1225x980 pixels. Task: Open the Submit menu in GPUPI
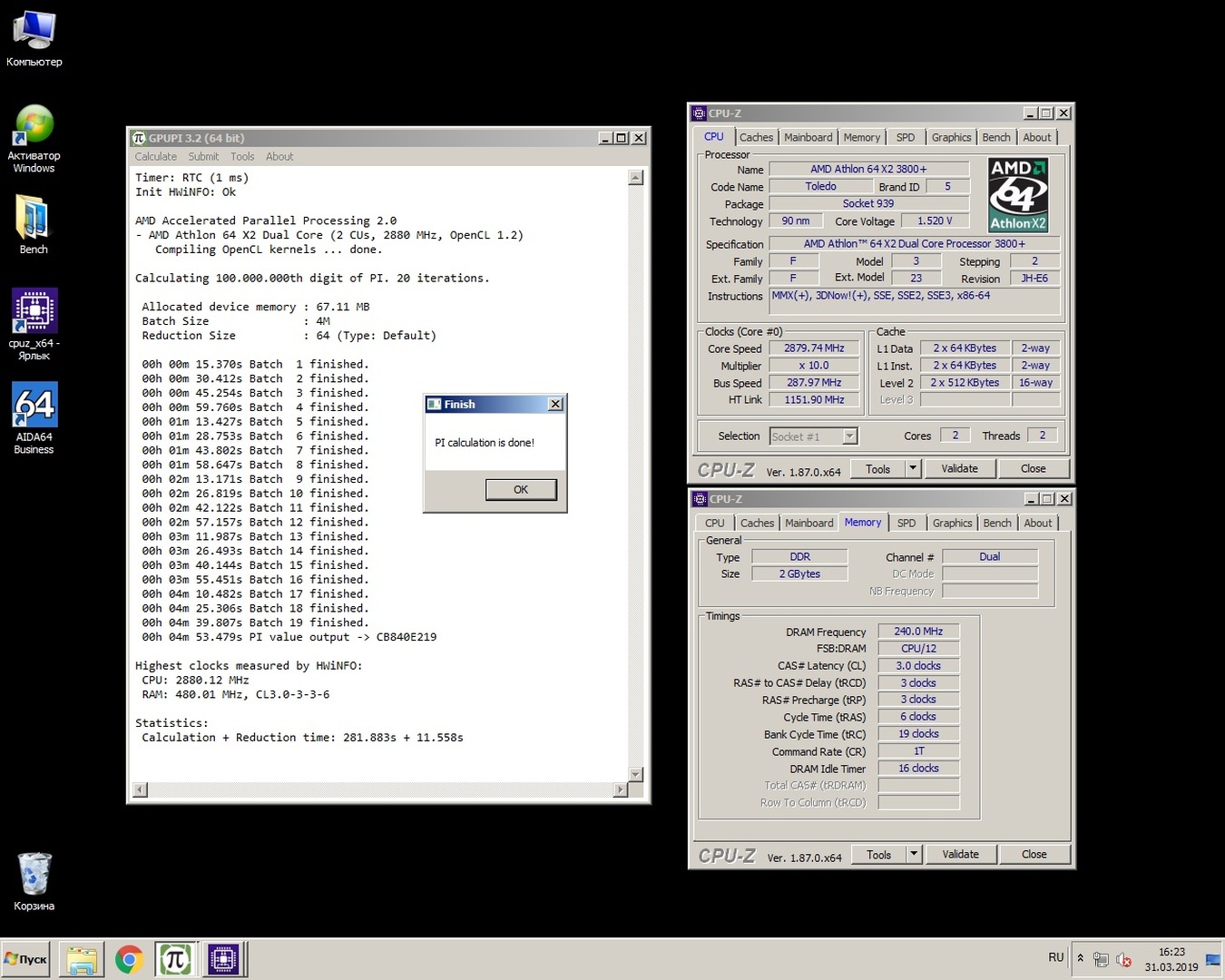pos(203,157)
